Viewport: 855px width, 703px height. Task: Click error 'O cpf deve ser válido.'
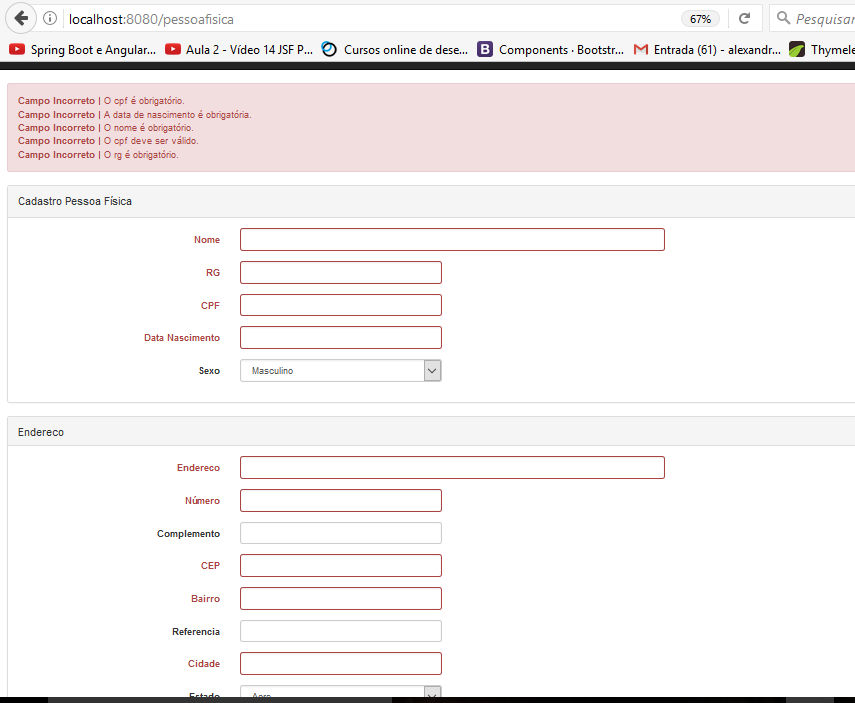pos(151,141)
